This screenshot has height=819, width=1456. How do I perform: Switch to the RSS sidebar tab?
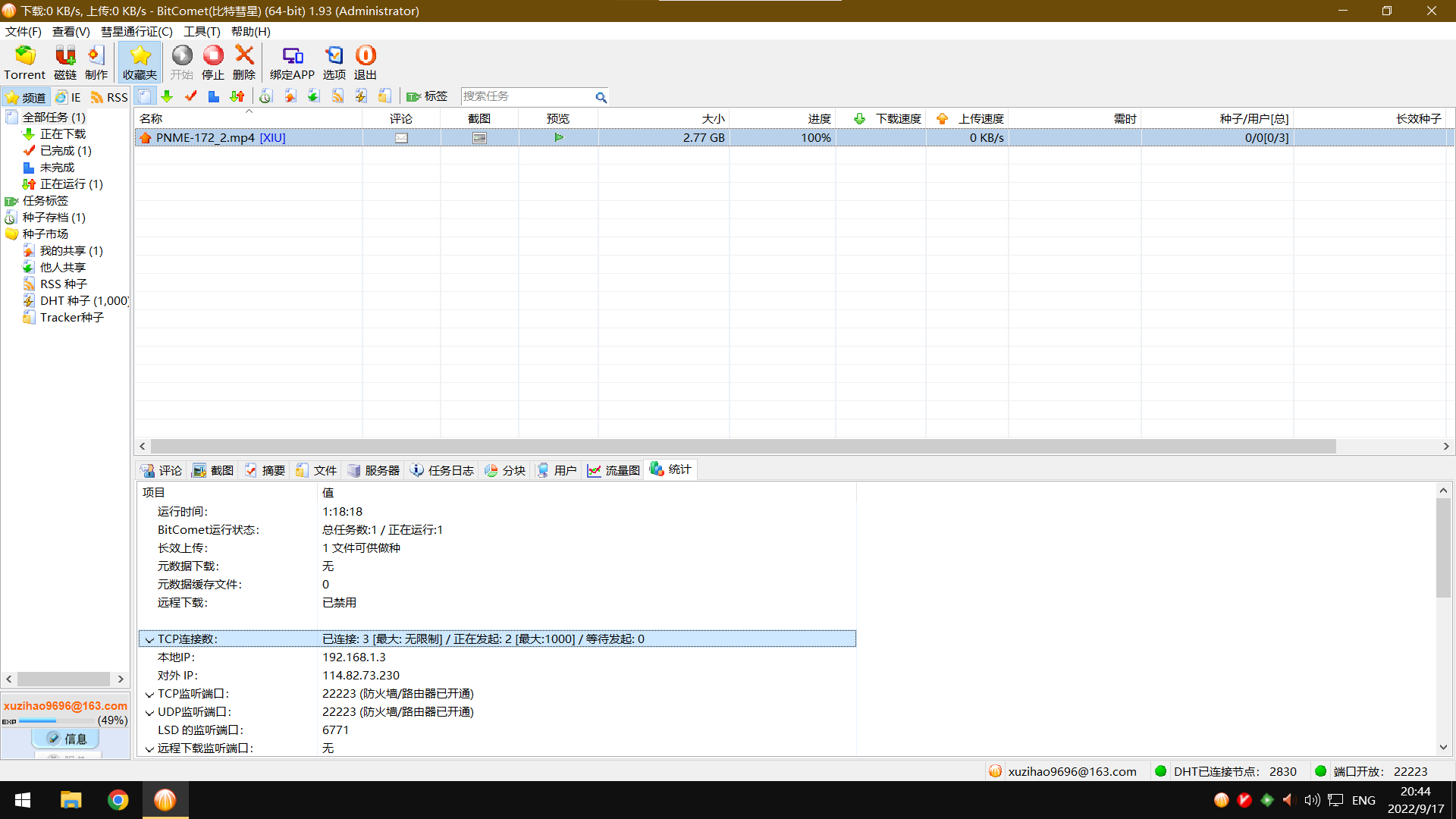(109, 97)
